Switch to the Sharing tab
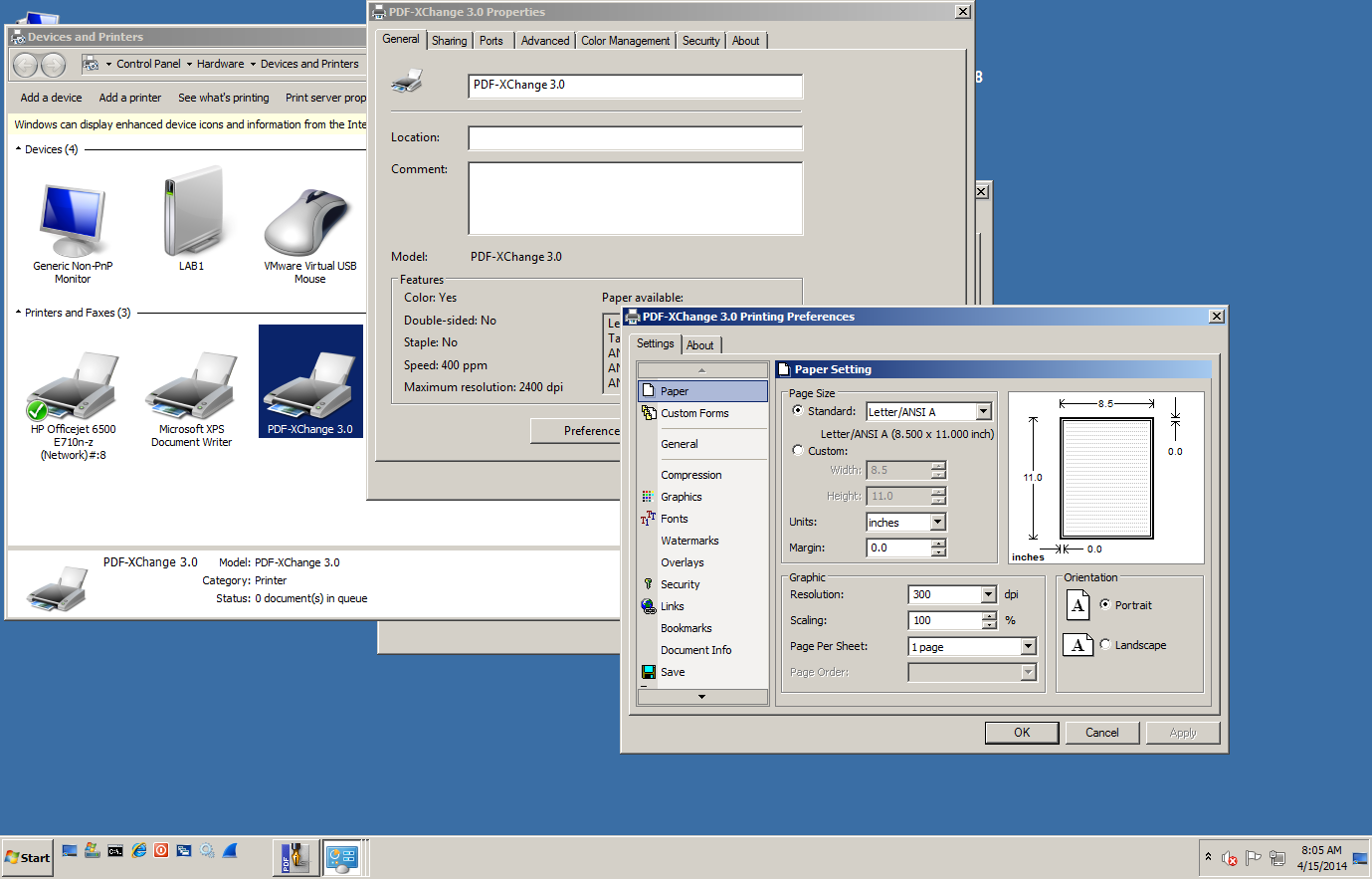Screen dimensions: 1372x879 click(x=449, y=41)
